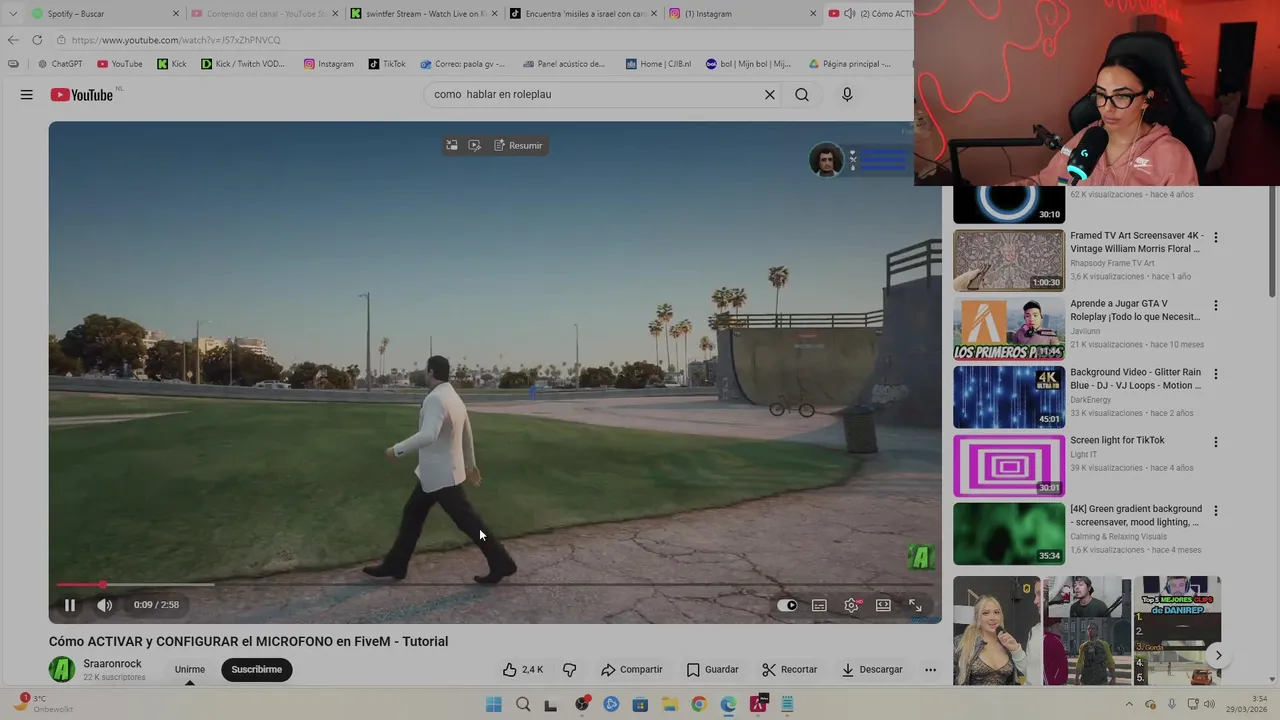Image resolution: width=1280 pixels, height=720 pixels.
Task: Toggle subtitles in the video player
Action: tap(819, 605)
